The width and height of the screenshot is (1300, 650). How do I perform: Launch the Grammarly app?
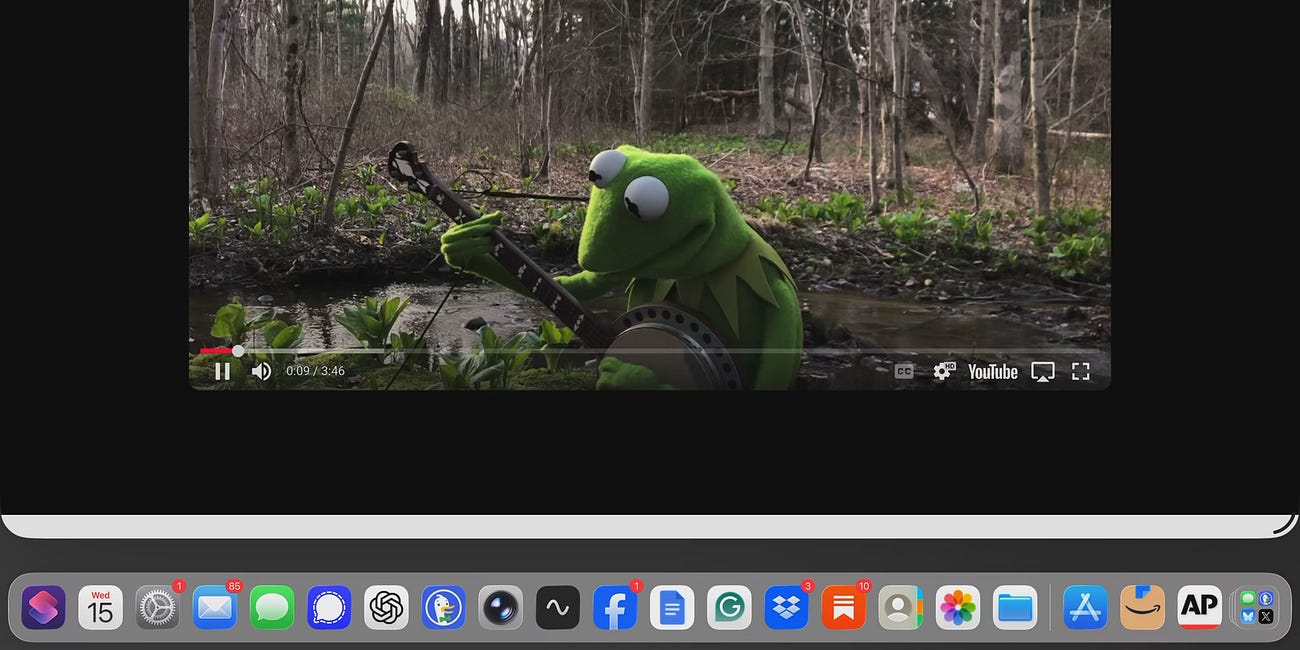coord(729,607)
